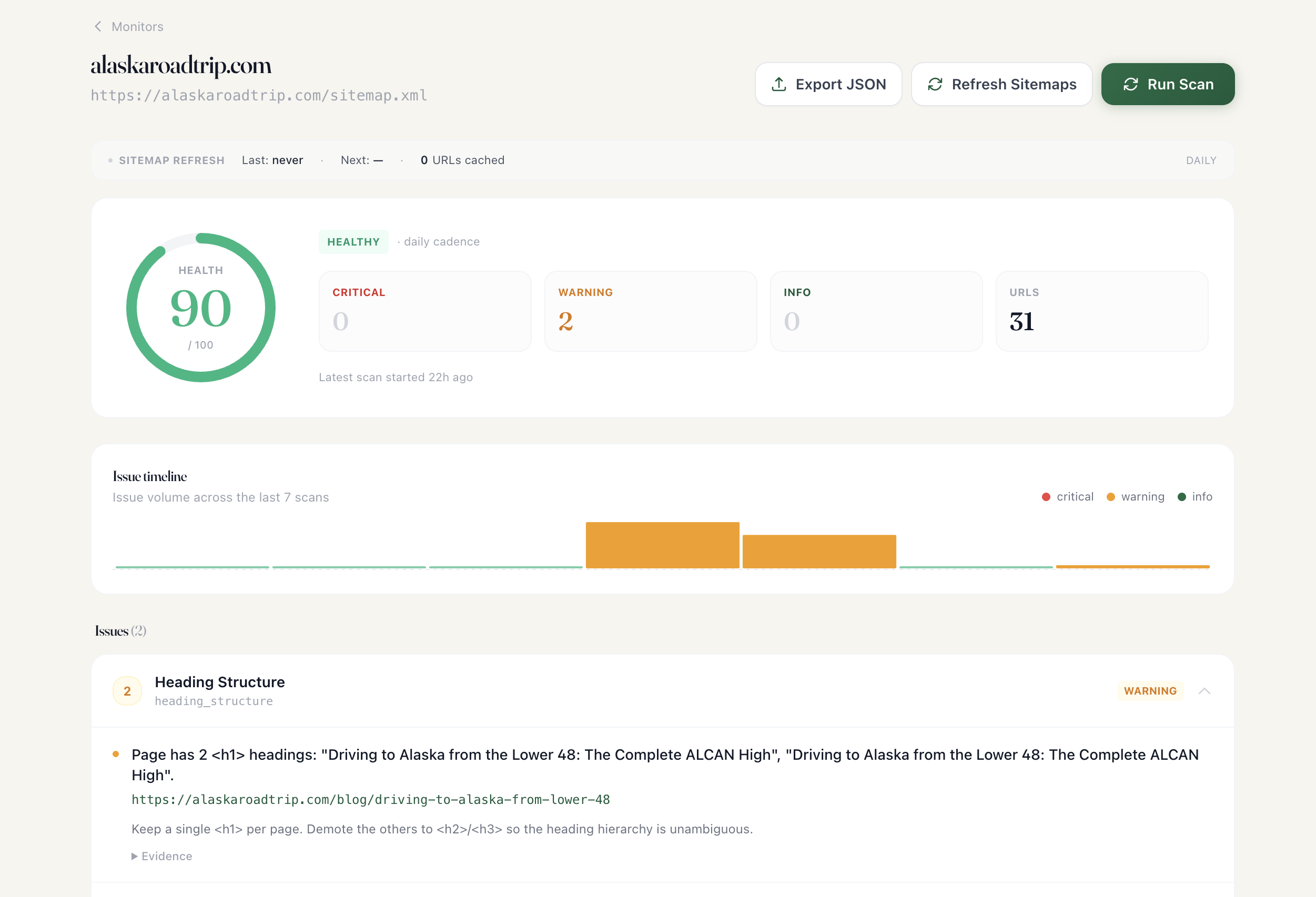This screenshot has width=1316, height=897.
Task: Click the tallest orange timeline bar
Action: point(662,545)
